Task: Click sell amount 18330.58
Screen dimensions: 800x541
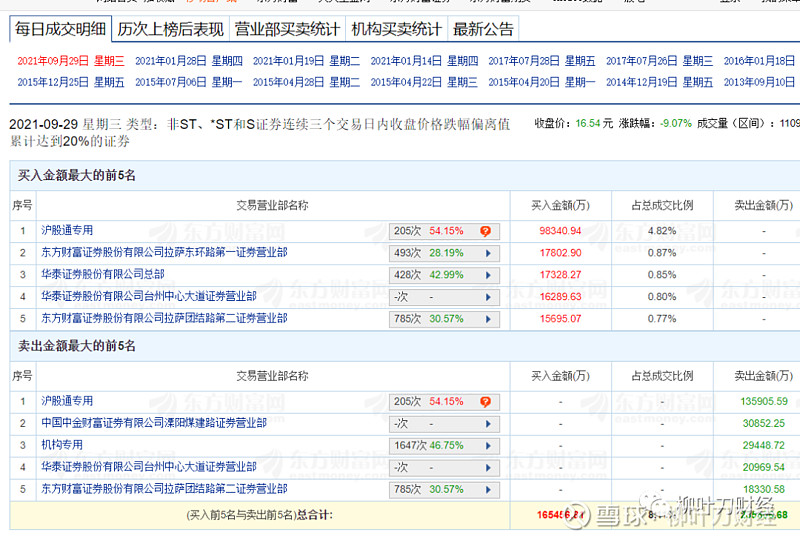Action: [x=764, y=489]
